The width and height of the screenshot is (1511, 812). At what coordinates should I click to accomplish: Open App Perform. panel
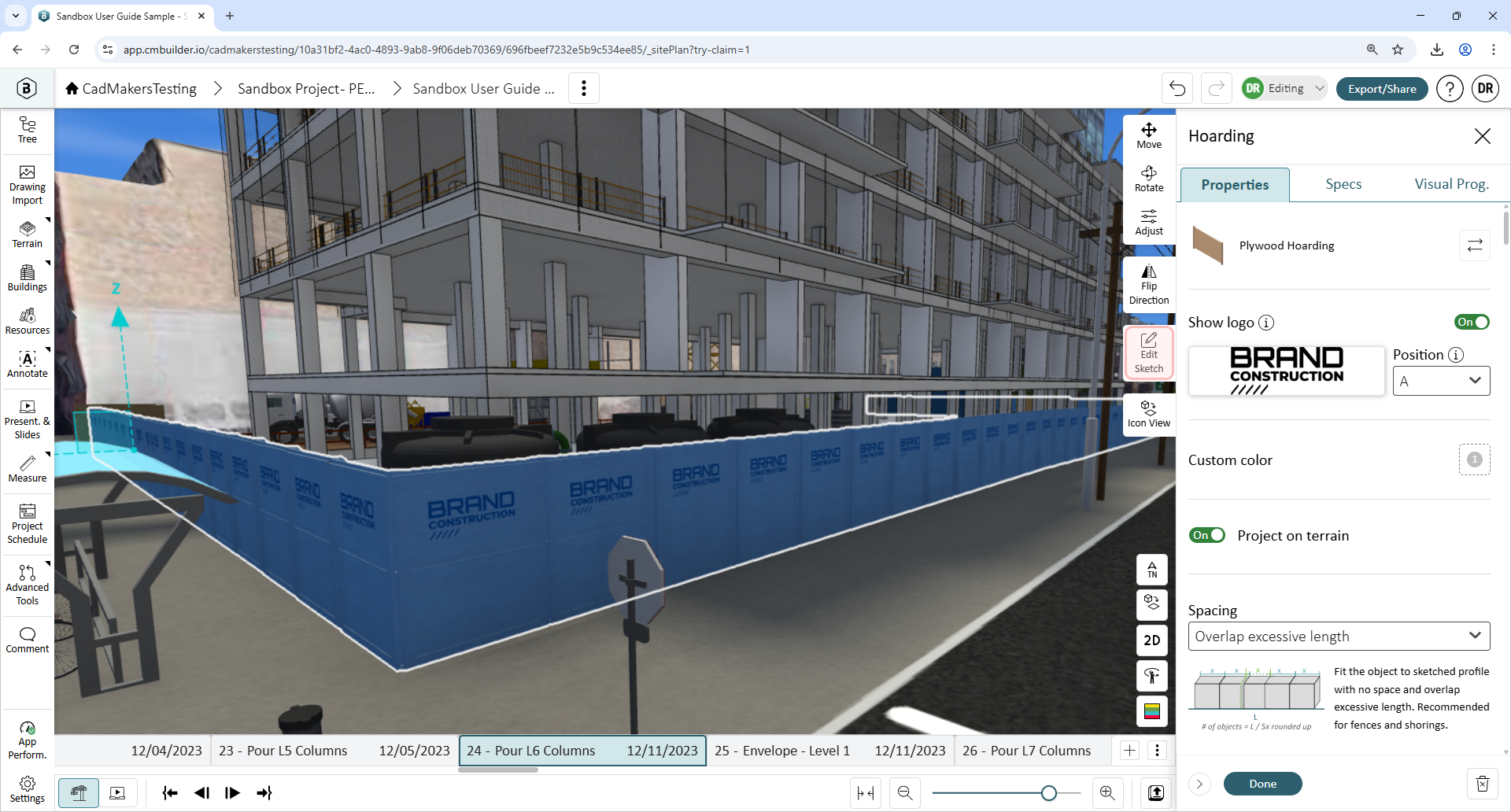[28, 740]
